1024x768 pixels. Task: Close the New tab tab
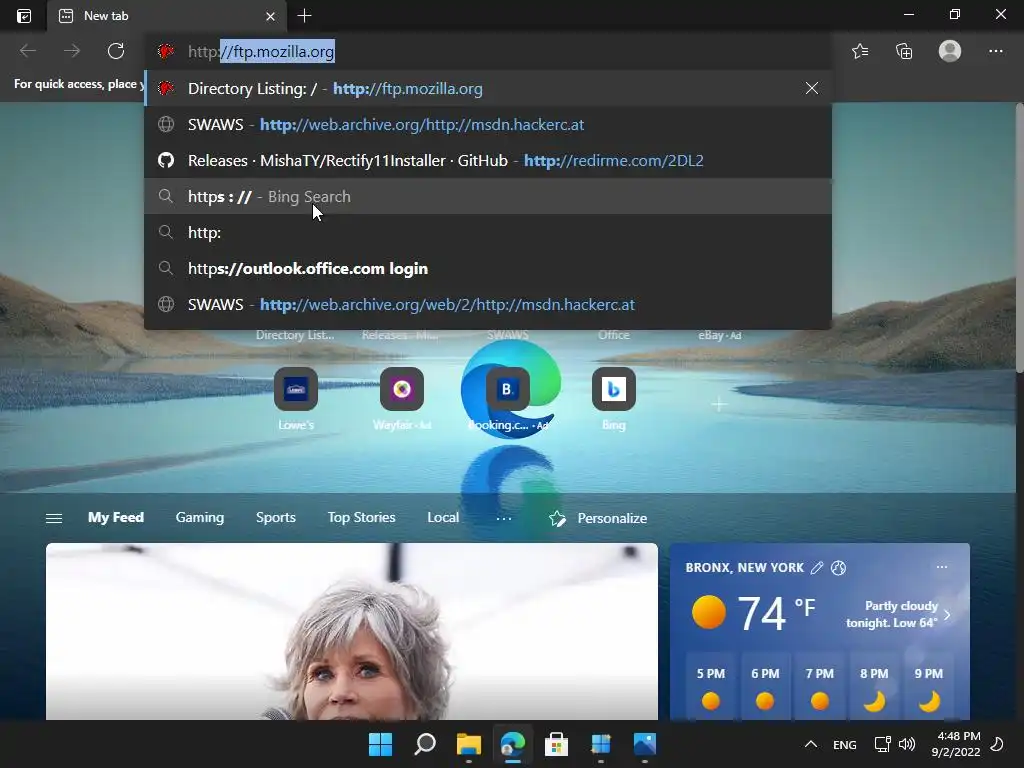270,16
